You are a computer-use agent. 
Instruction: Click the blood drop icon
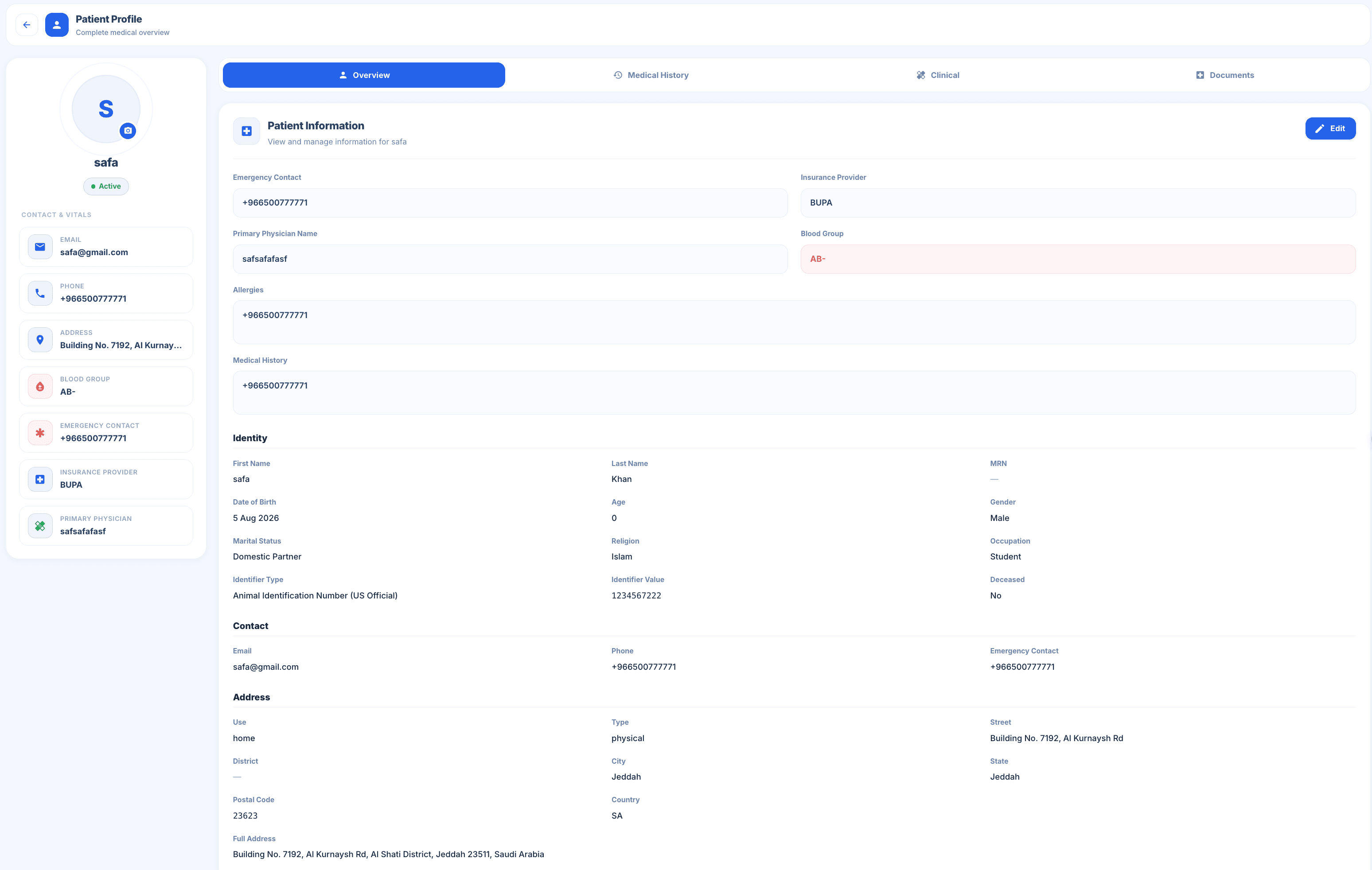(x=40, y=387)
